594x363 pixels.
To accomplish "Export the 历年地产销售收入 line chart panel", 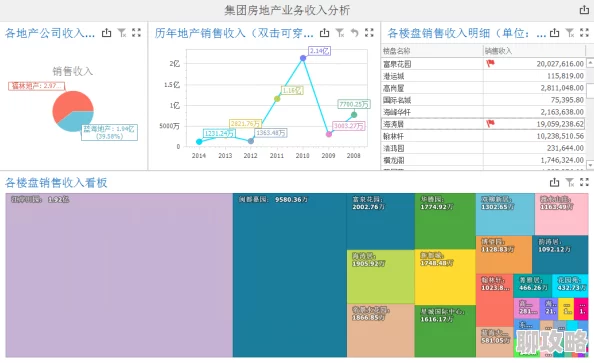I will [x=324, y=33].
